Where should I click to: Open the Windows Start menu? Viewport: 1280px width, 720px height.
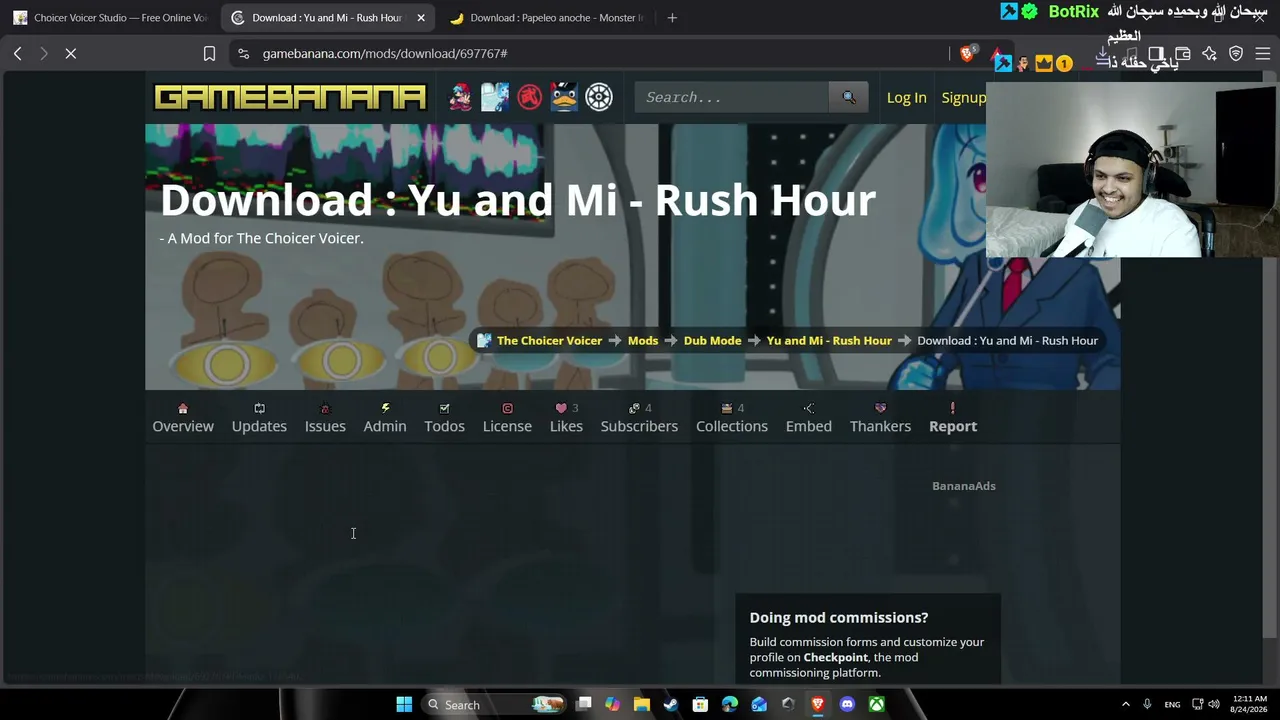(404, 704)
